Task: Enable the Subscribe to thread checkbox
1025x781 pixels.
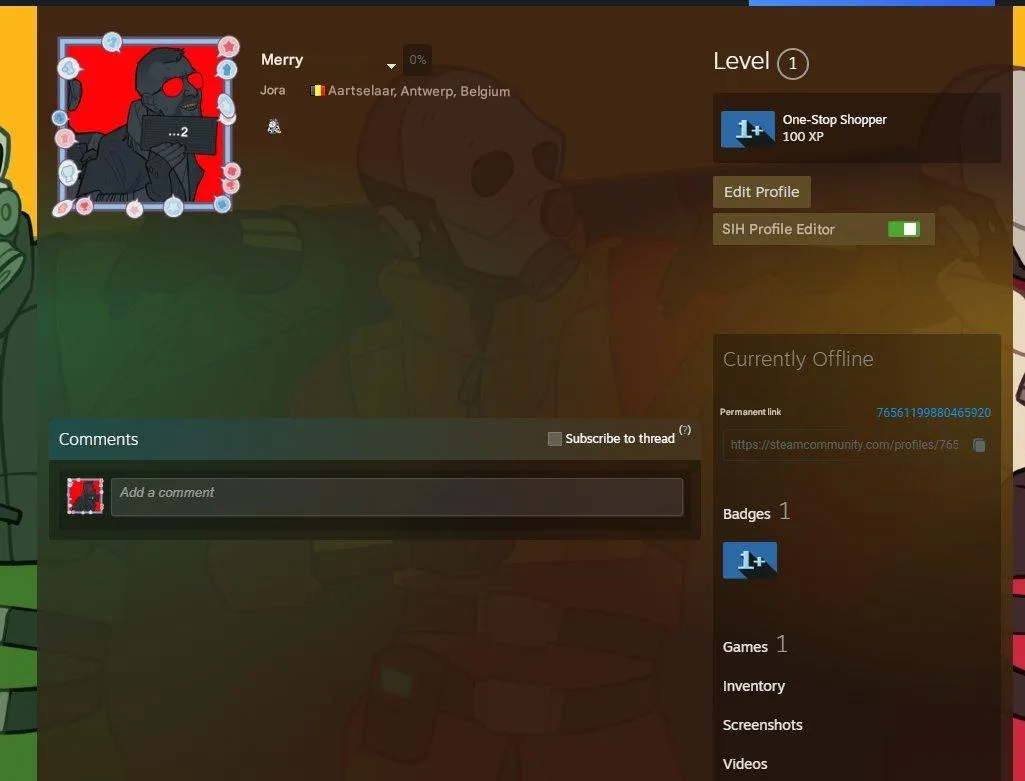Action: coord(555,438)
